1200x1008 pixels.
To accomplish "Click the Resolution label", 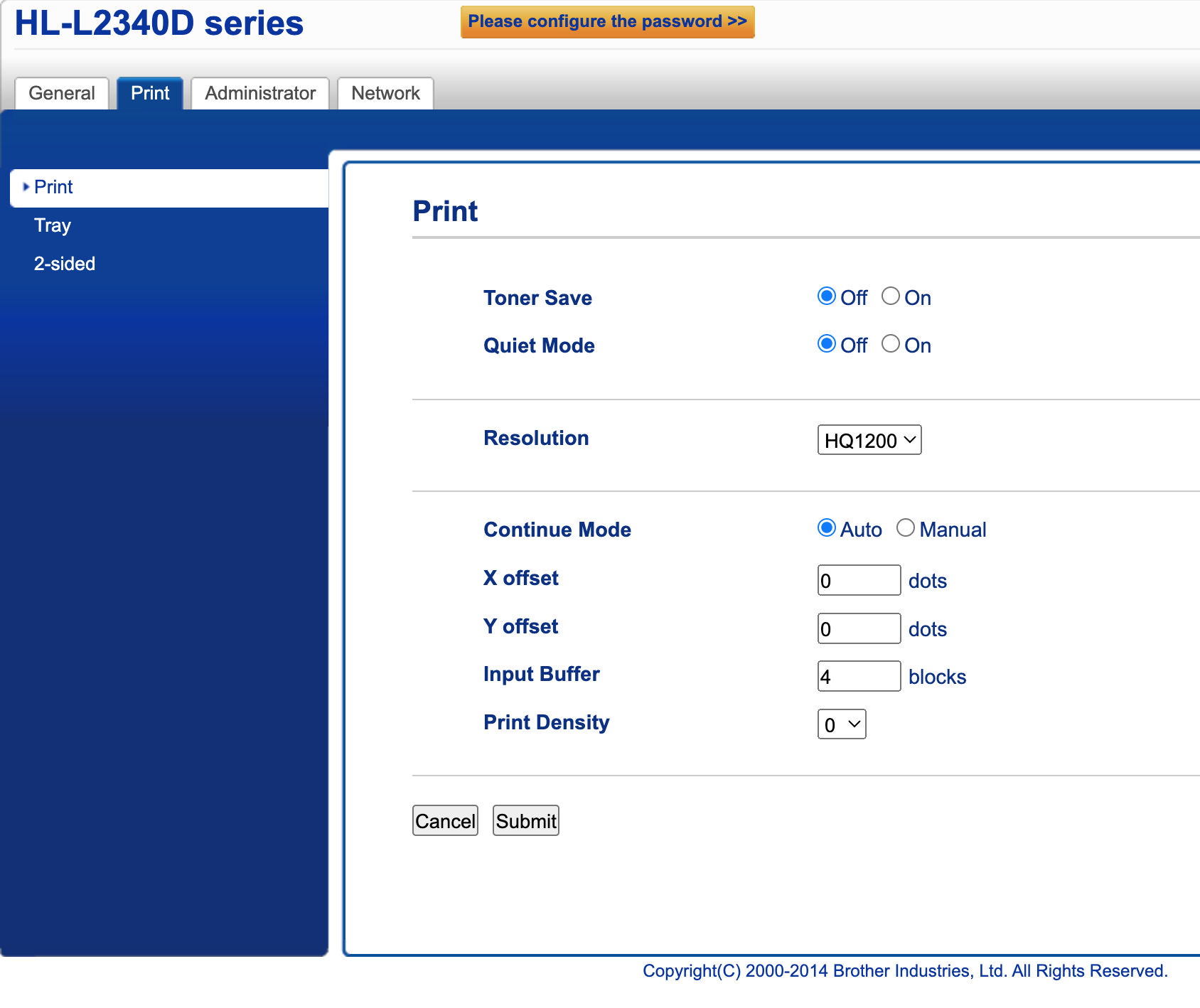I will tap(536, 438).
